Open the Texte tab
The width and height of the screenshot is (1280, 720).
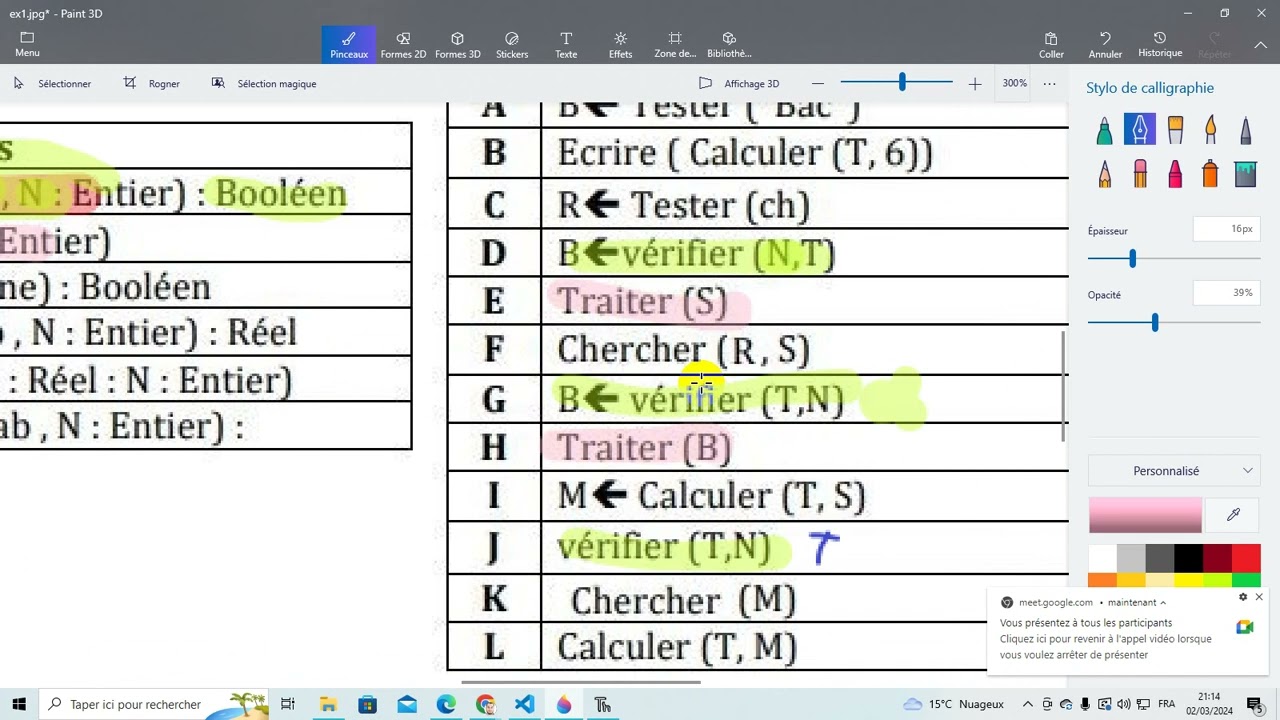pyautogui.click(x=566, y=44)
